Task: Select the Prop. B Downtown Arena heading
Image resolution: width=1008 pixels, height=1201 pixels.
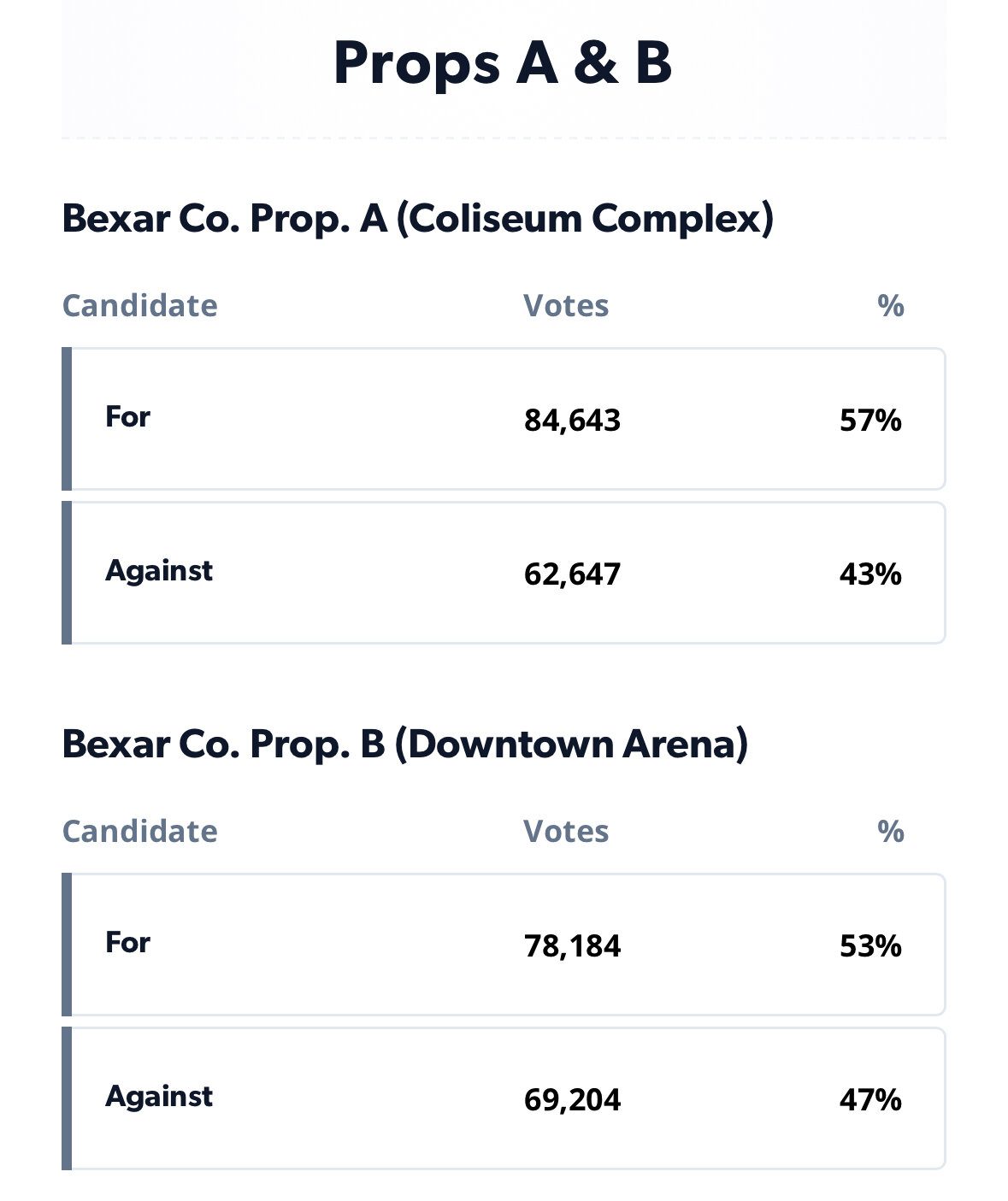Action: pos(404,744)
